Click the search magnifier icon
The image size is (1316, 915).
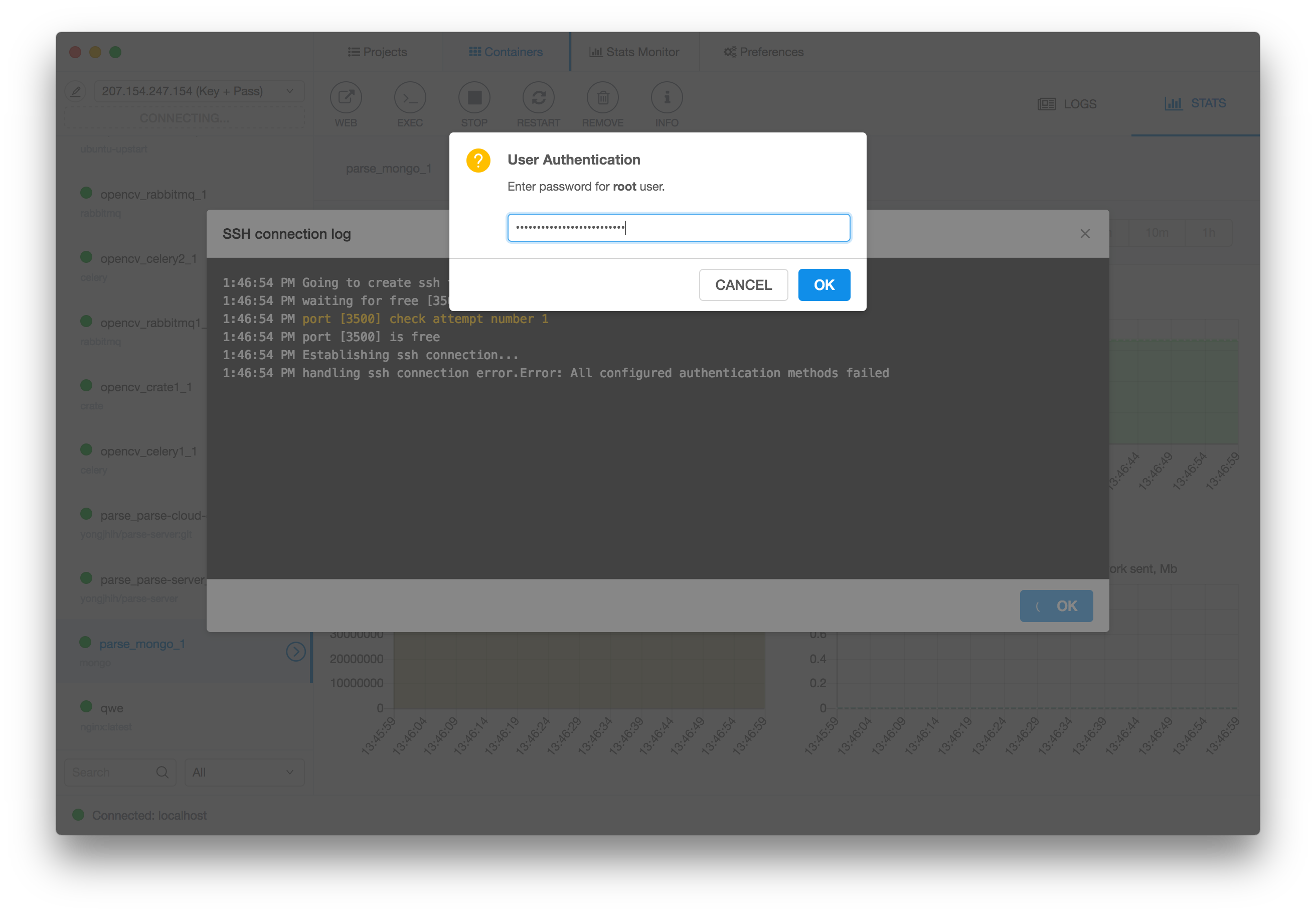(x=162, y=772)
